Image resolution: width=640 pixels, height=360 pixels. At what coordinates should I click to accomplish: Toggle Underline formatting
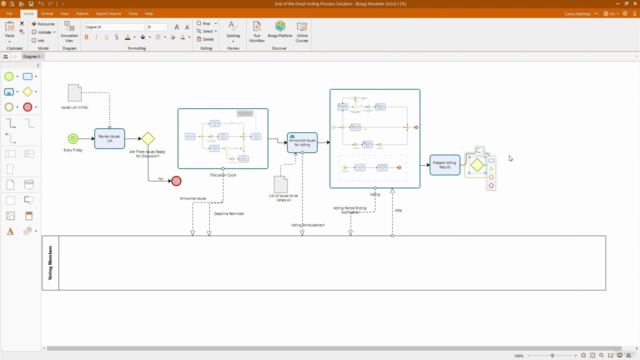(x=107, y=37)
